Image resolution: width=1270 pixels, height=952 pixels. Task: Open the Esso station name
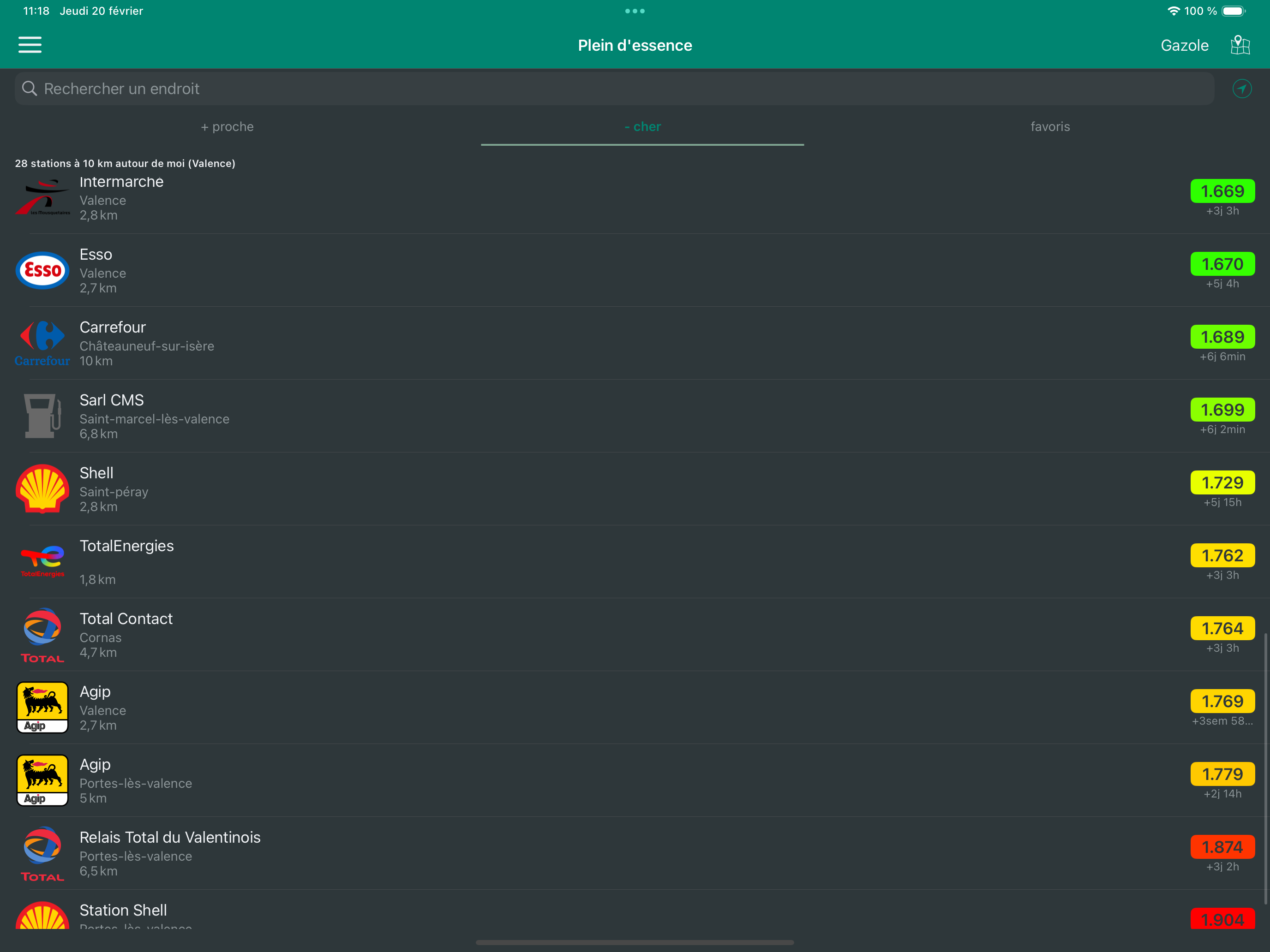(96, 254)
